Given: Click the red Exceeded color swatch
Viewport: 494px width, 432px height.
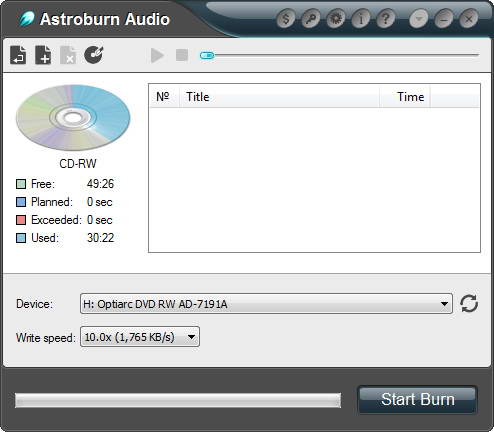Looking at the screenshot, I should (x=21, y=220).
